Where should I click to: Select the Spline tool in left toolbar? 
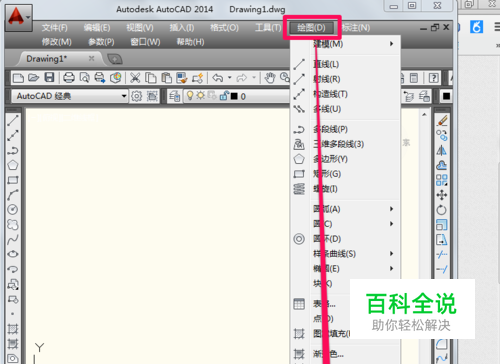click(13, 239)
